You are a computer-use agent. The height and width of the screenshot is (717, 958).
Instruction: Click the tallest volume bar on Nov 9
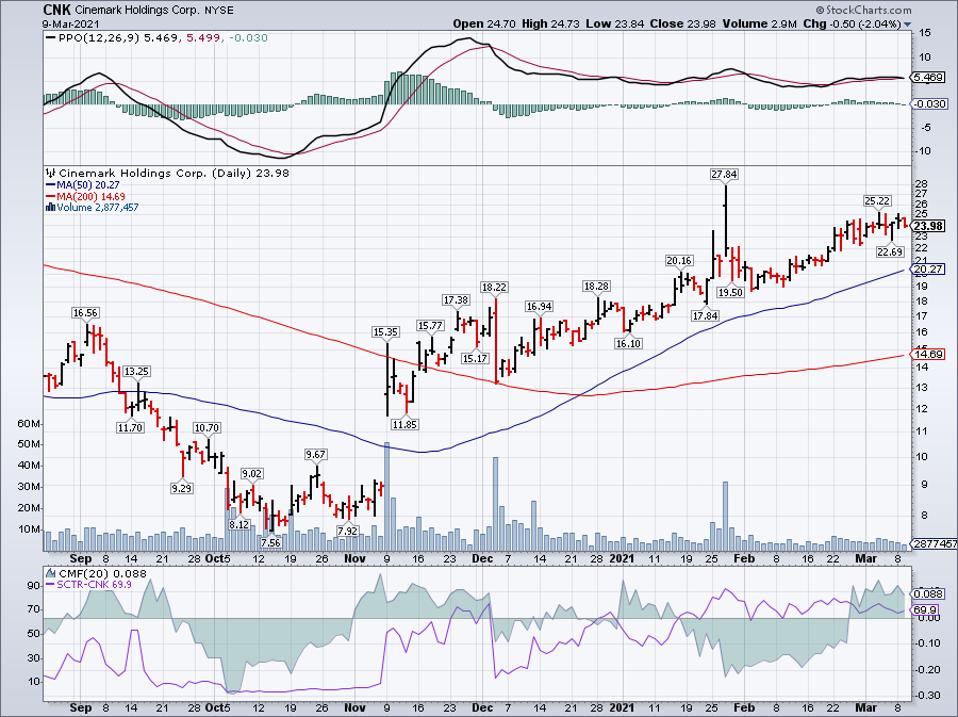pyautogui.click(x=387, y=497)
